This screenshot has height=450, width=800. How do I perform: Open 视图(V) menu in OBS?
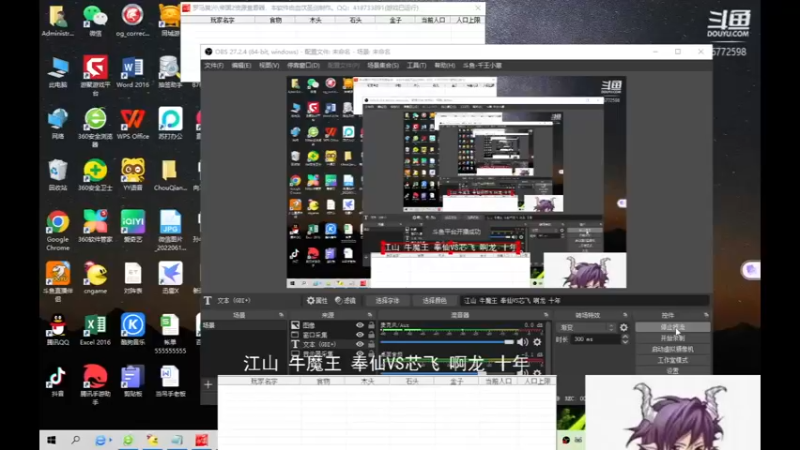pos(269,65)
